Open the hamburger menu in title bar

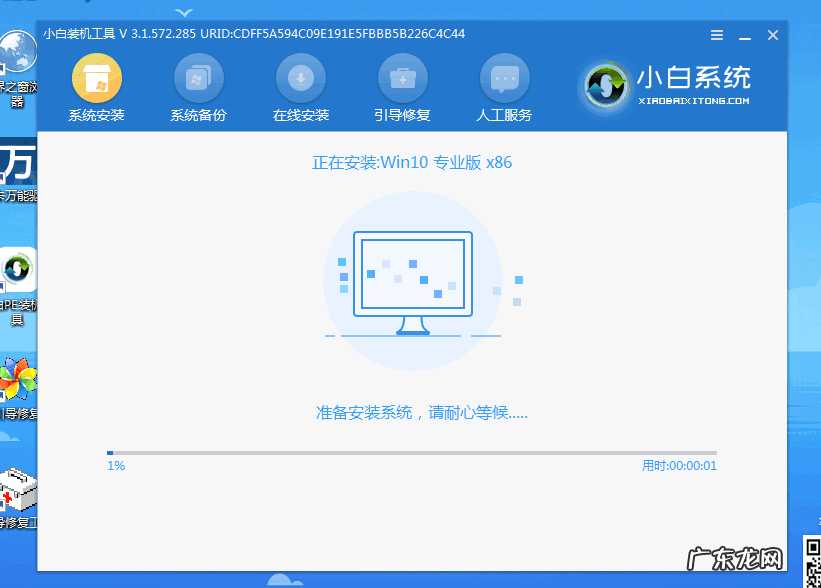point(716,34)
